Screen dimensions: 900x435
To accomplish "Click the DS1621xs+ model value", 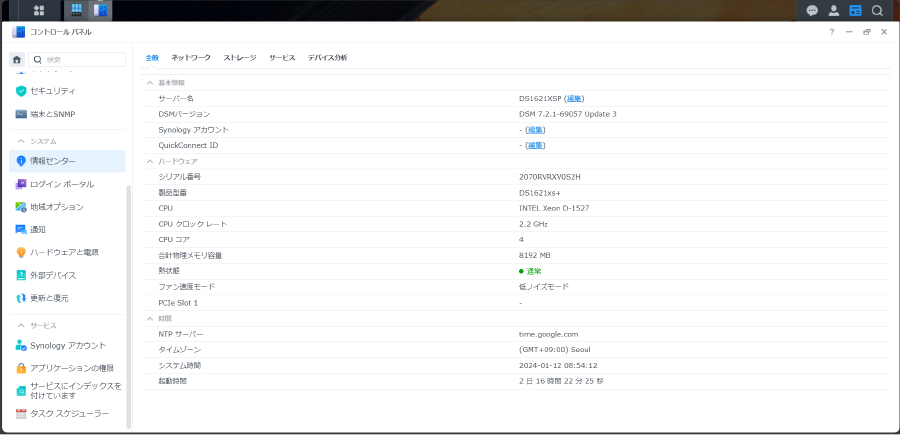I will (x=540, y=193).
